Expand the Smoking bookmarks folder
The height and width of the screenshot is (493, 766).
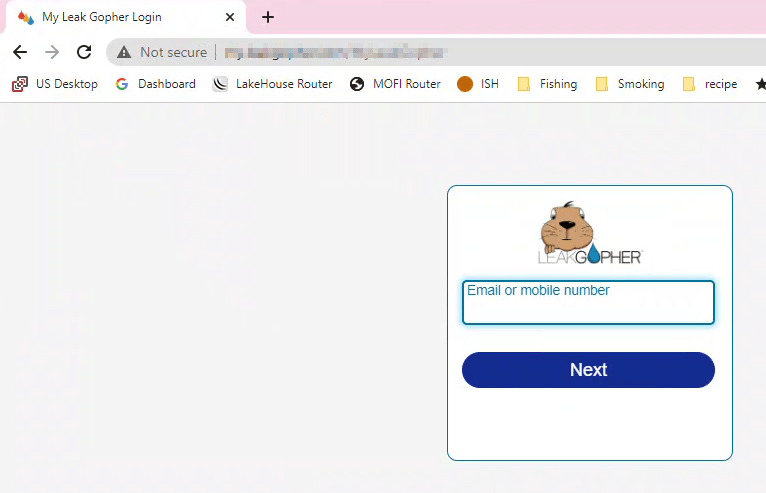click(x=629, y=84)
